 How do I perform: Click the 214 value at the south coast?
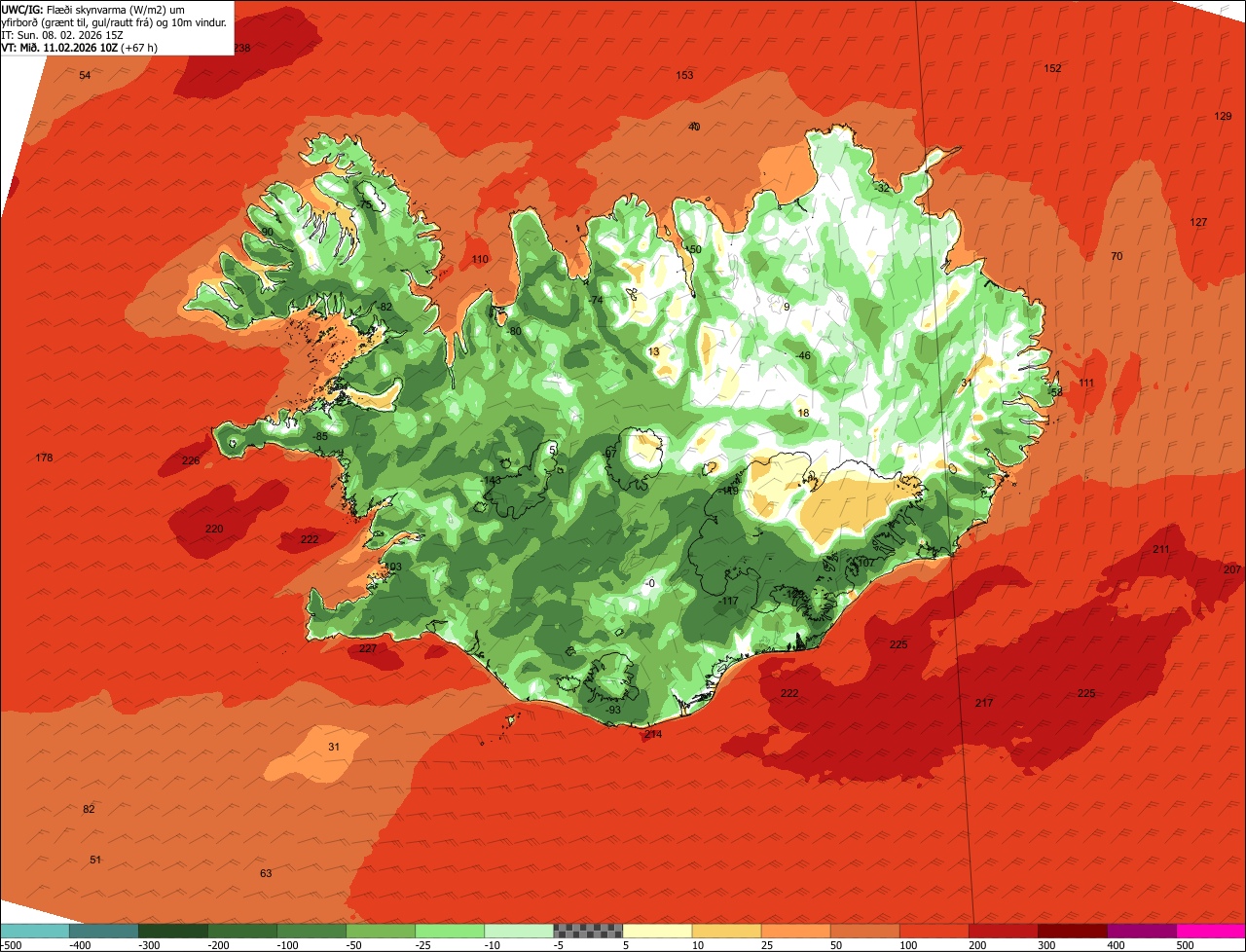[x=653, y=734]
